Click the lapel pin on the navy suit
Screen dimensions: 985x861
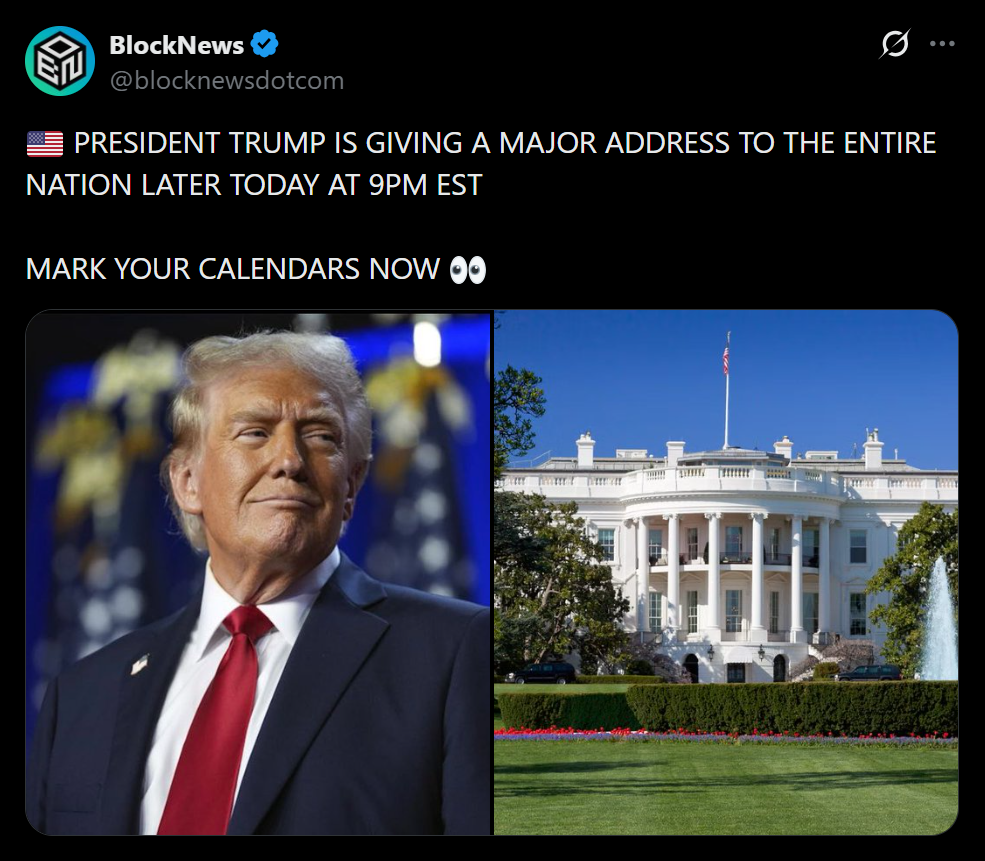tap(139, 664)
